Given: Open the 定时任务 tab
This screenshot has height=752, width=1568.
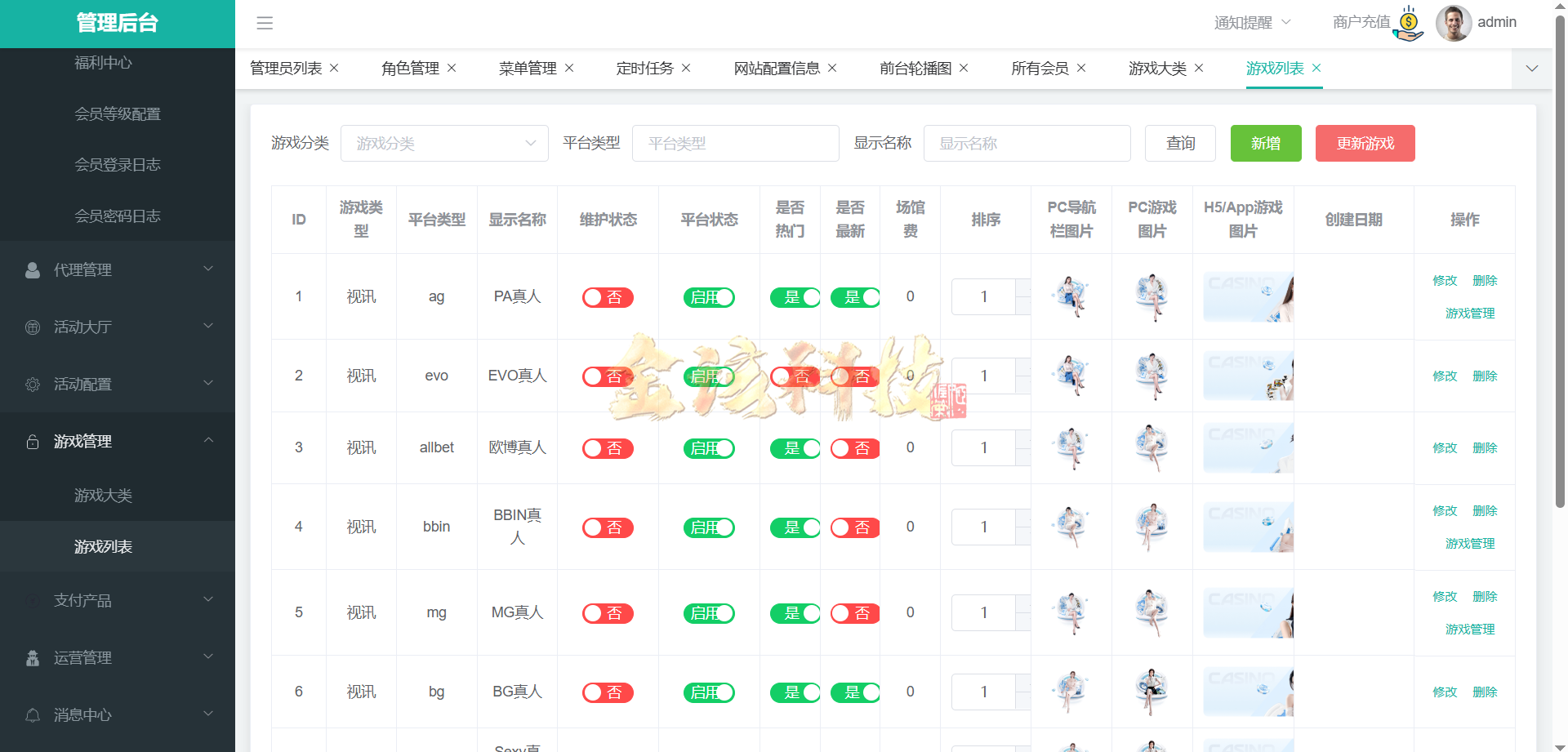Looking at the screenshot, I should 645,68.
